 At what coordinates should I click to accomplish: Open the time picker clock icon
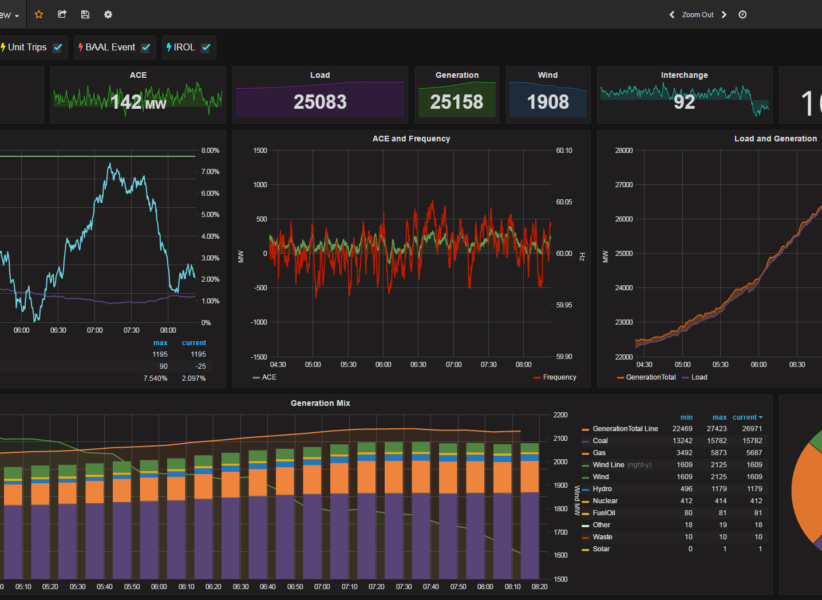coord(742,15)
